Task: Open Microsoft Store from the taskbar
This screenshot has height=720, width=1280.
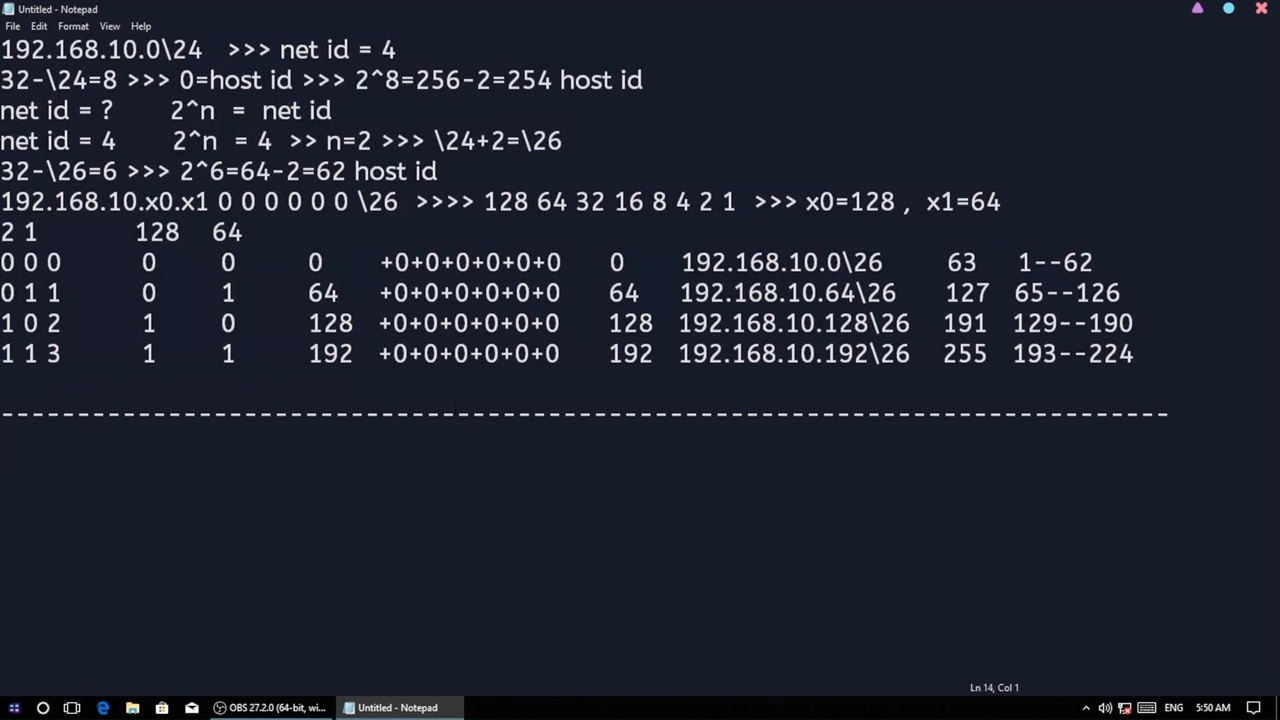Action: (x=162, y=708)
